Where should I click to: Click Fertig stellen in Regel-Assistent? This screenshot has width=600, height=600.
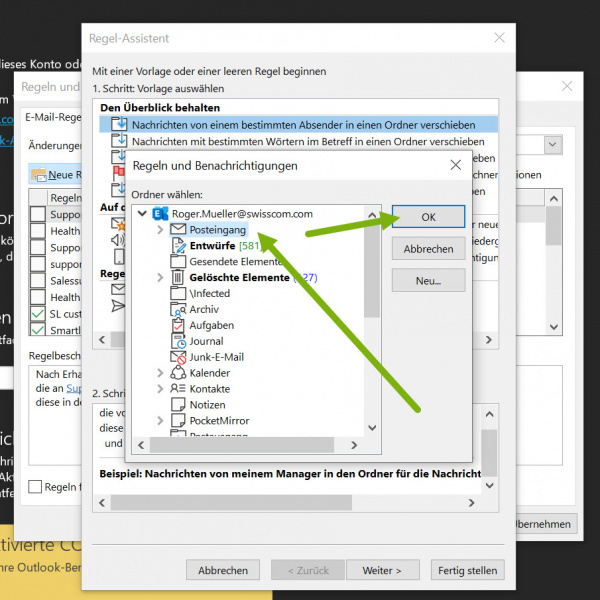pos(467,570)
